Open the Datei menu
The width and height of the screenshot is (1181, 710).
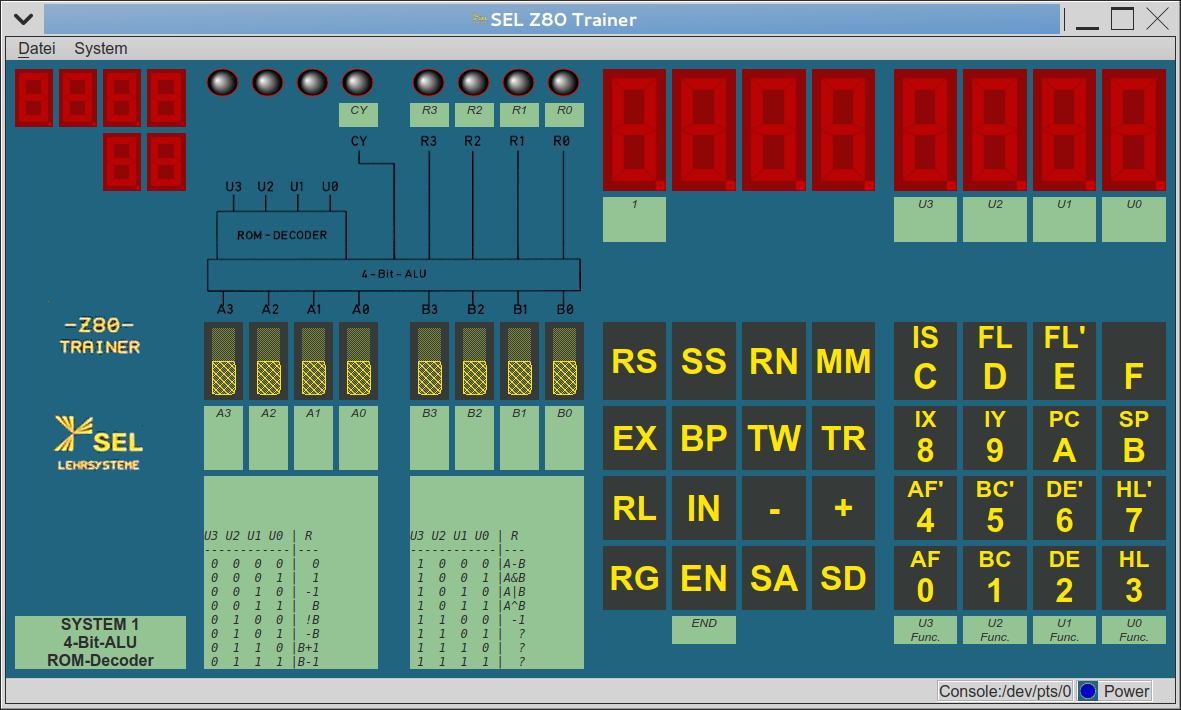(x=36, y=48)
